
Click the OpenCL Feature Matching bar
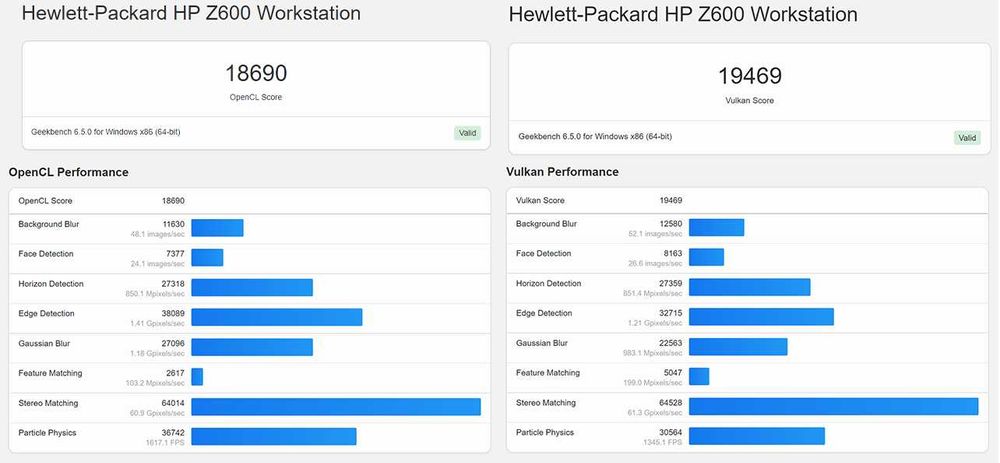197,376
